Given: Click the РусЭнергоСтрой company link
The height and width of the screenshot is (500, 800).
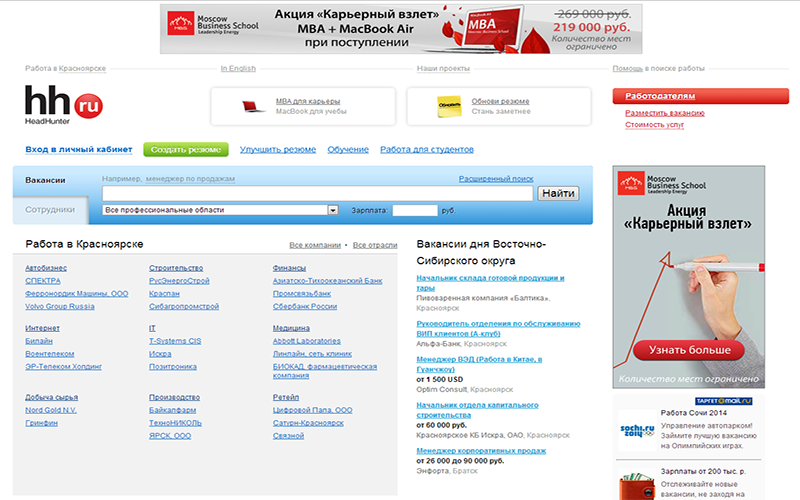Looking at the screenshot, I should coord(179,281).
